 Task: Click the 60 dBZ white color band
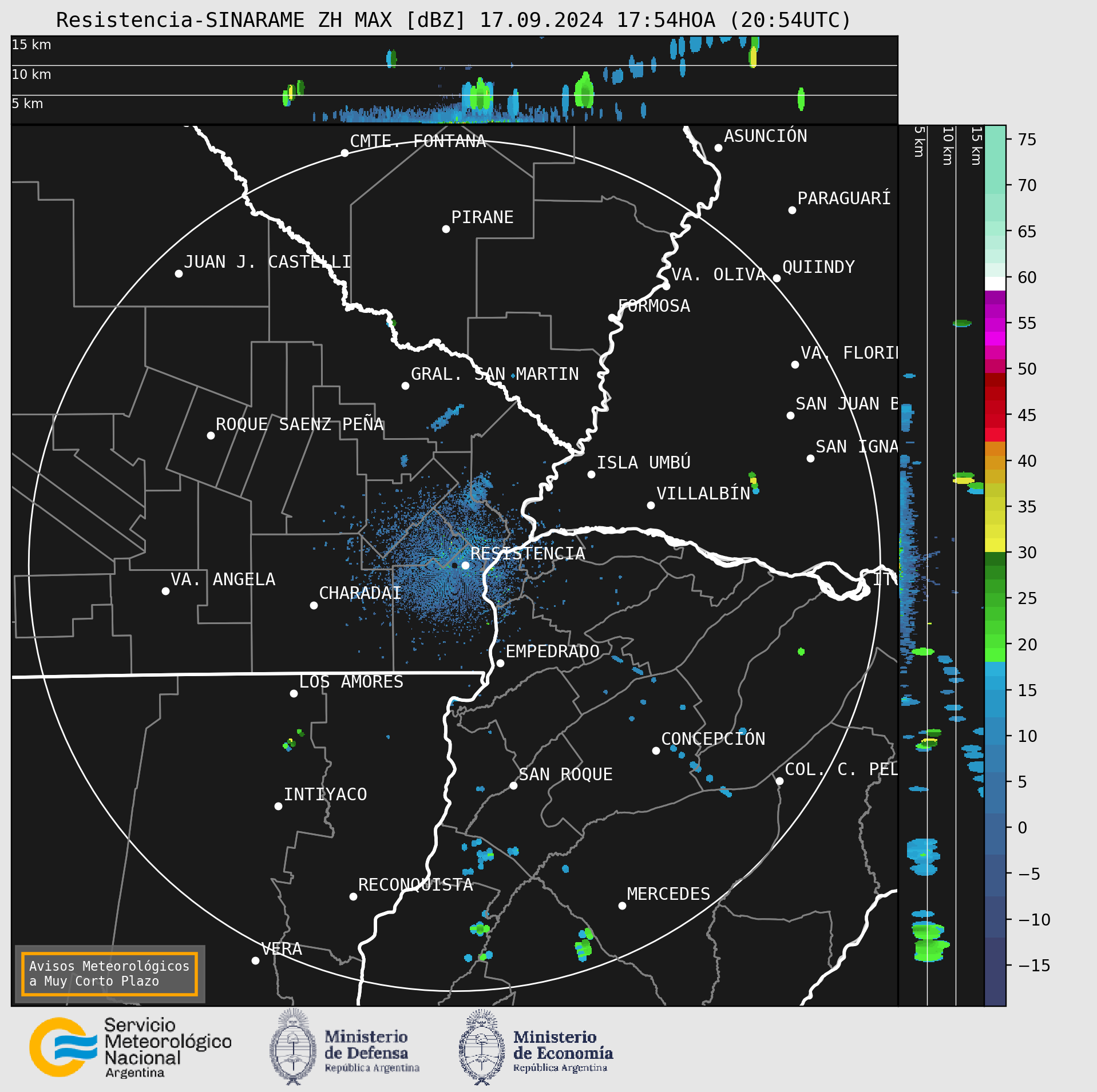(x=995, y=284)
